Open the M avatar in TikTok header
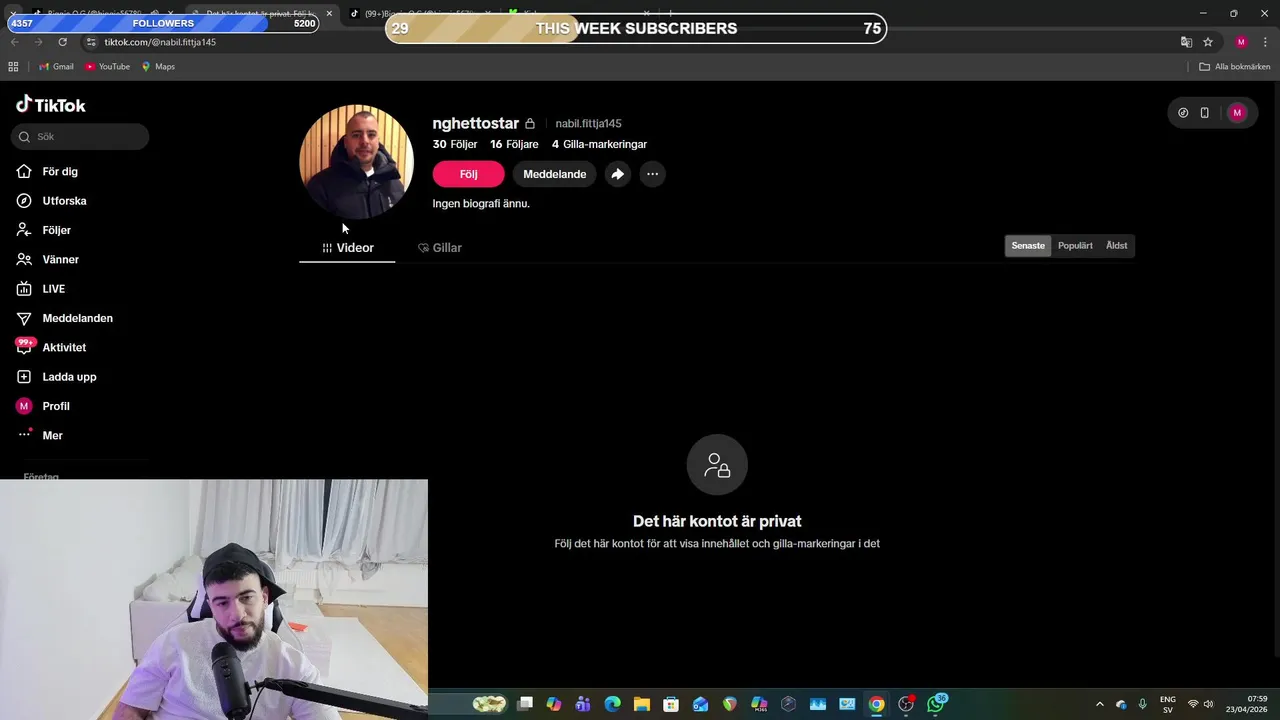Viewport: 1280px width, 720px height. pyautogui.click(x=1237, y=113)
